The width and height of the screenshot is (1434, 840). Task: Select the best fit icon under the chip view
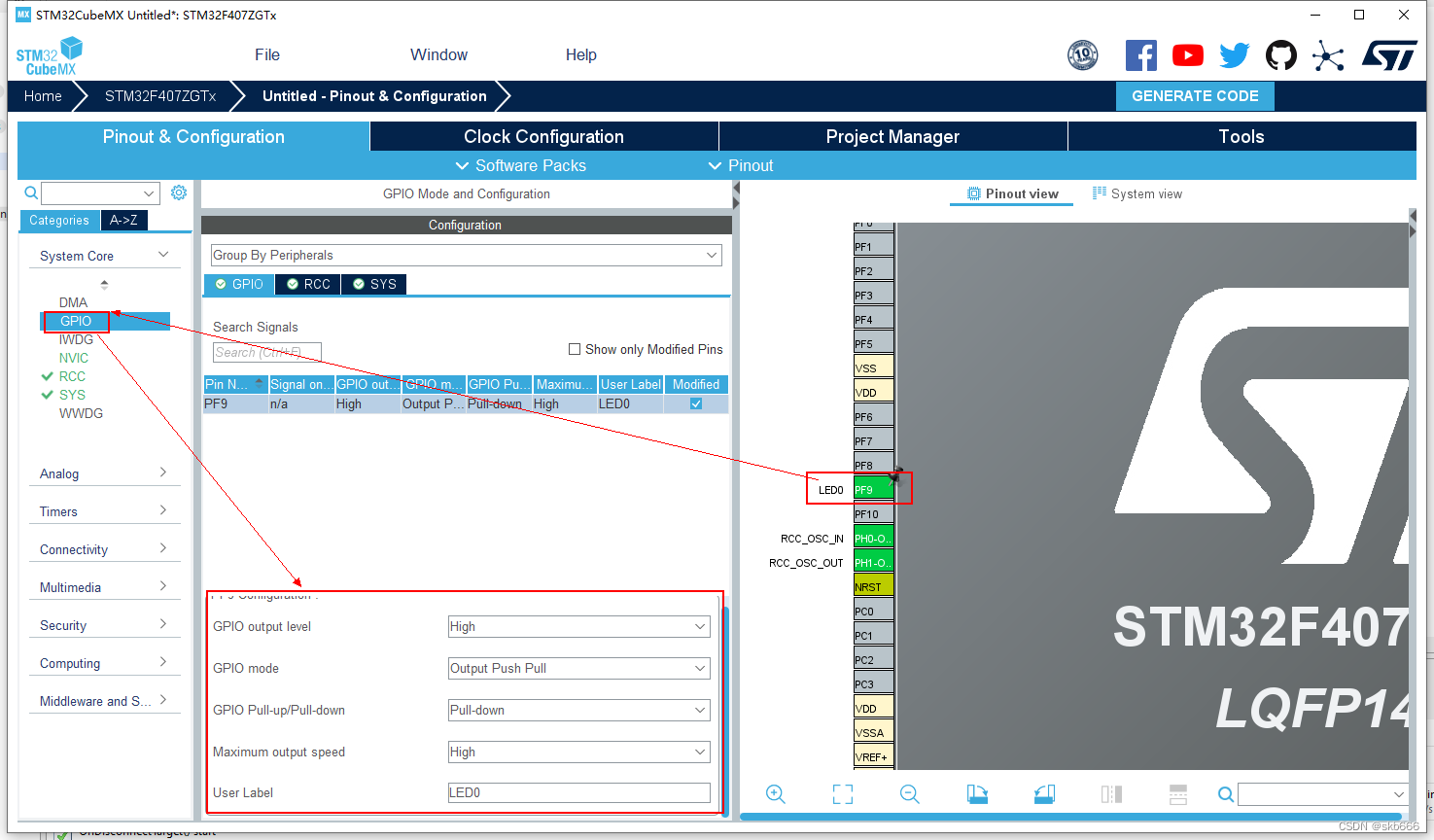coord(842,794)
